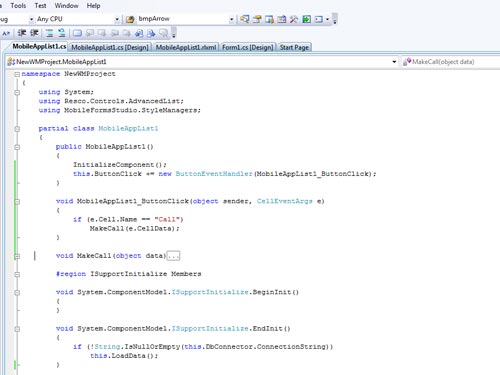
Task: Uncomment the selected lines icon
Action: click(x=61, y=33)
